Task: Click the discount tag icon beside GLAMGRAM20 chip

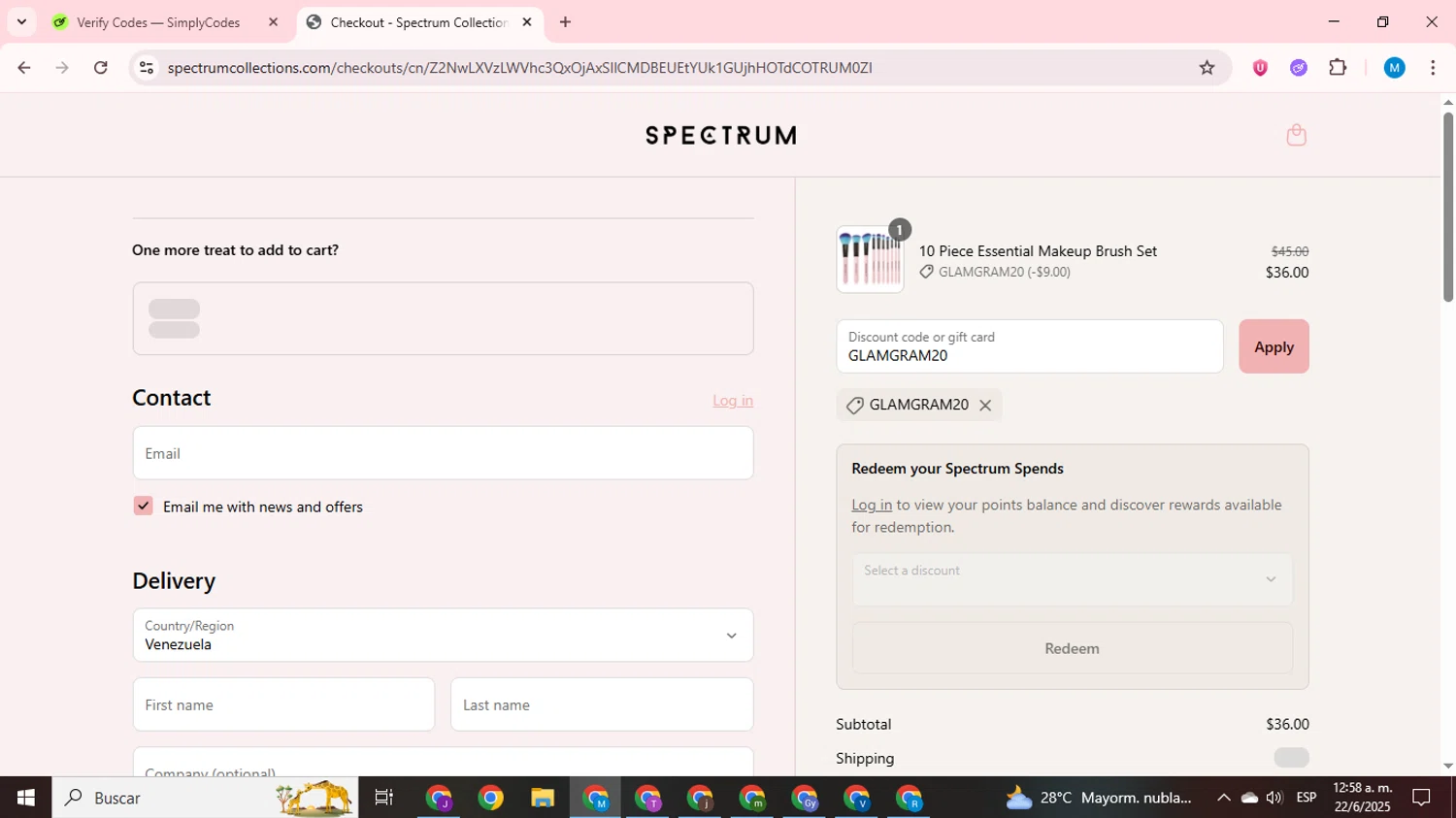Action: 855,406
